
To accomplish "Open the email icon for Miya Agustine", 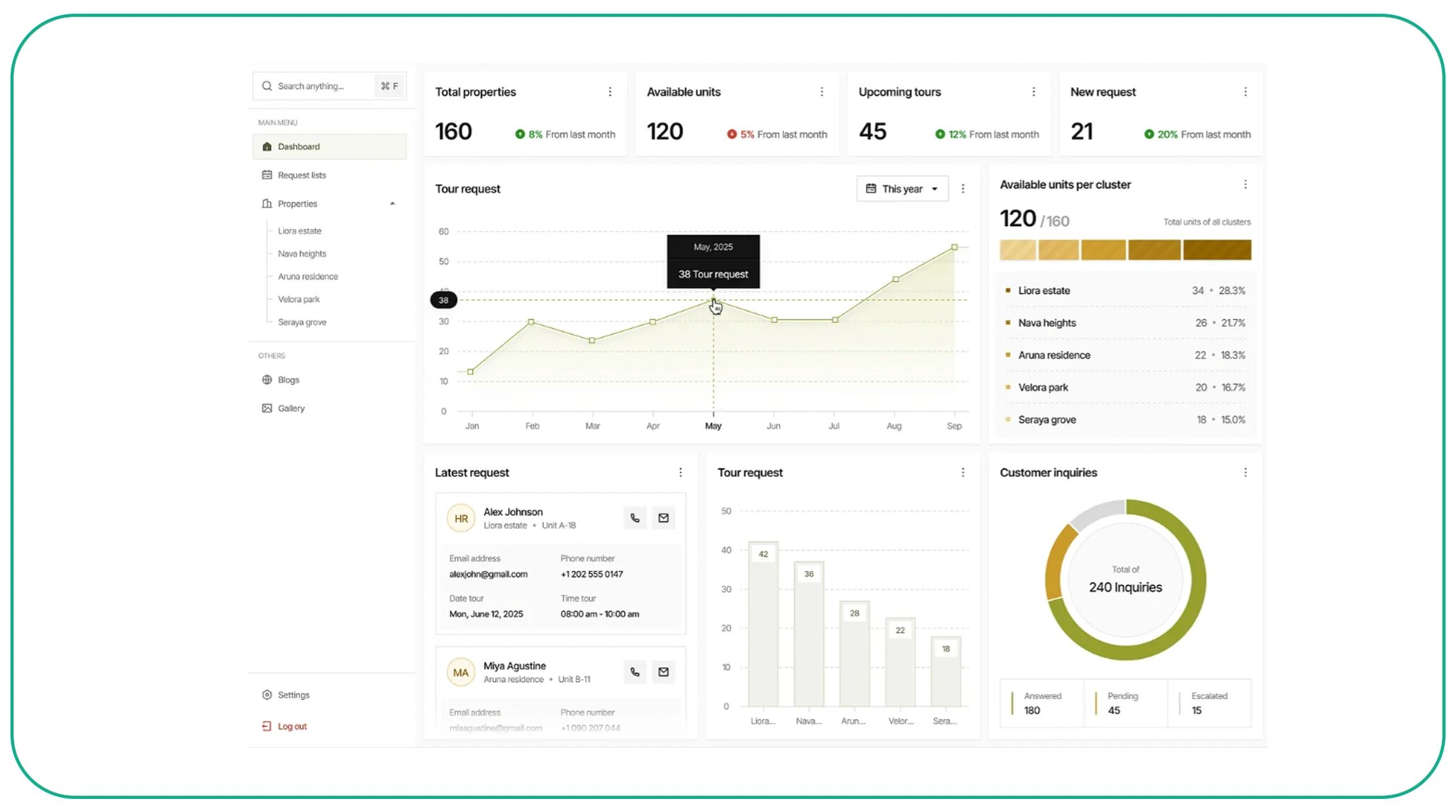I will tap(663, 671).
